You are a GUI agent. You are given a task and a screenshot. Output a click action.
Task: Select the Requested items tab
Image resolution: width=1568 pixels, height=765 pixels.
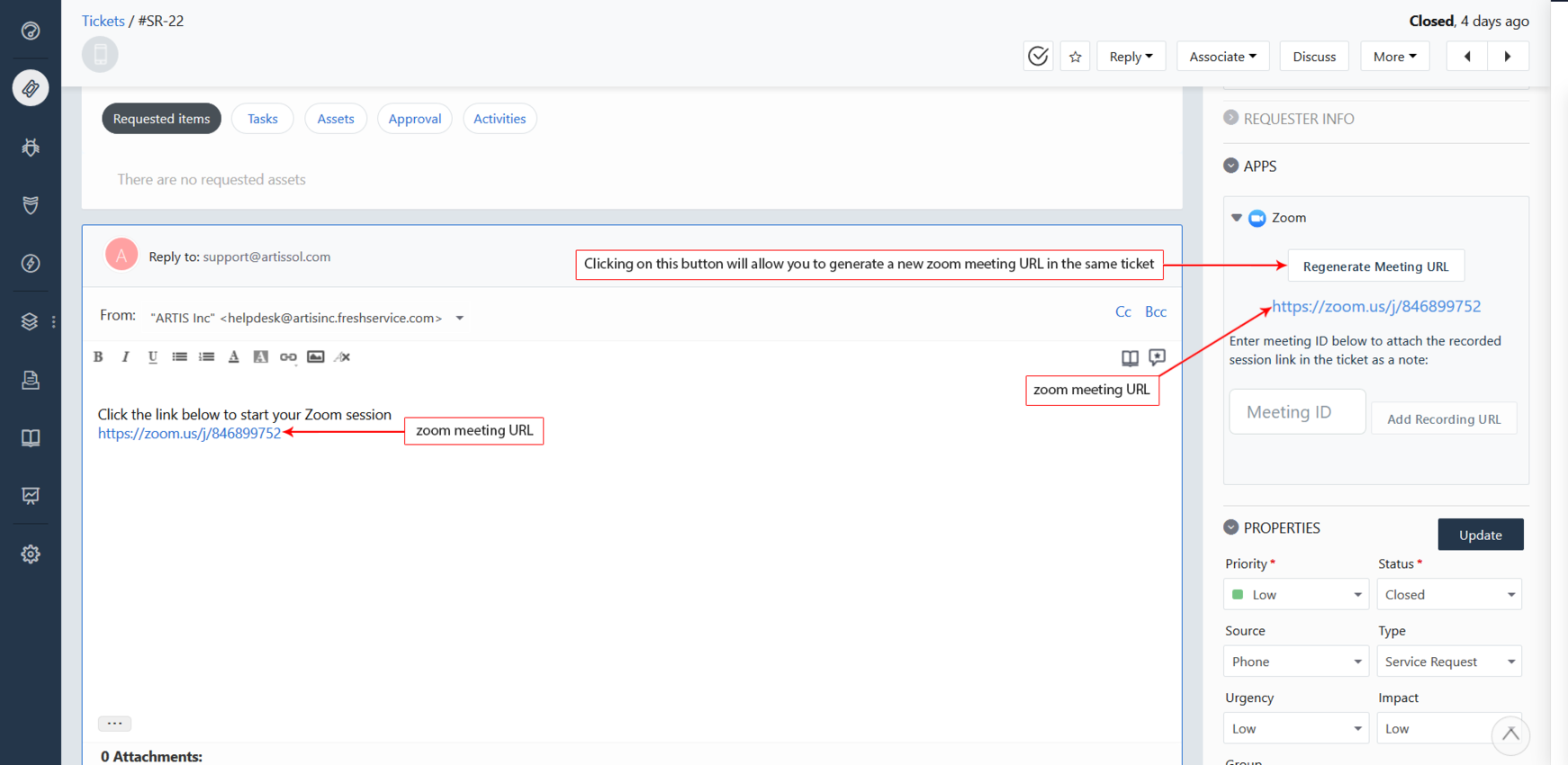pyautogui.click(x=161, y=119)
